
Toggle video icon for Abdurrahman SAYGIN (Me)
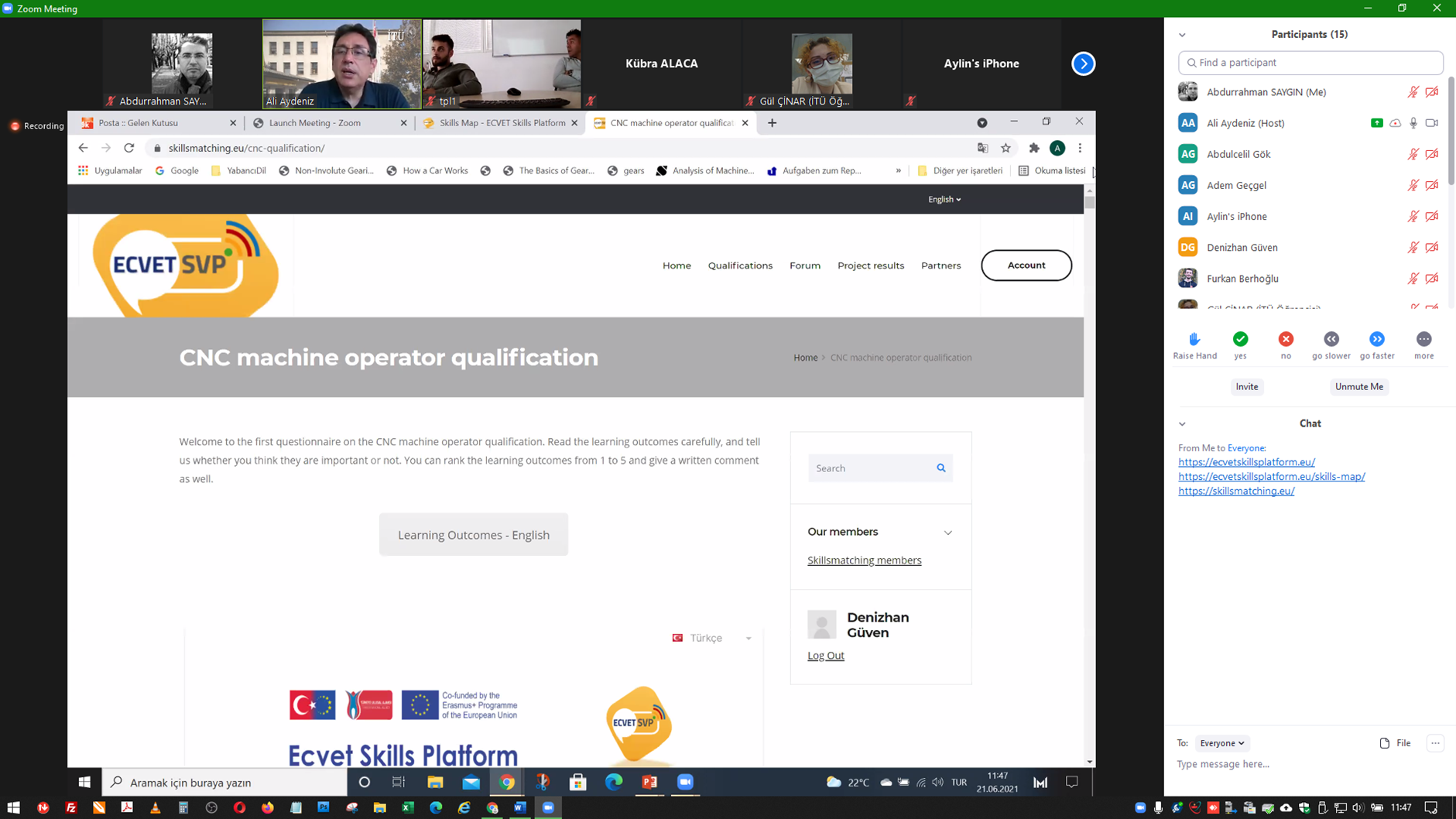pos(1432,92)
